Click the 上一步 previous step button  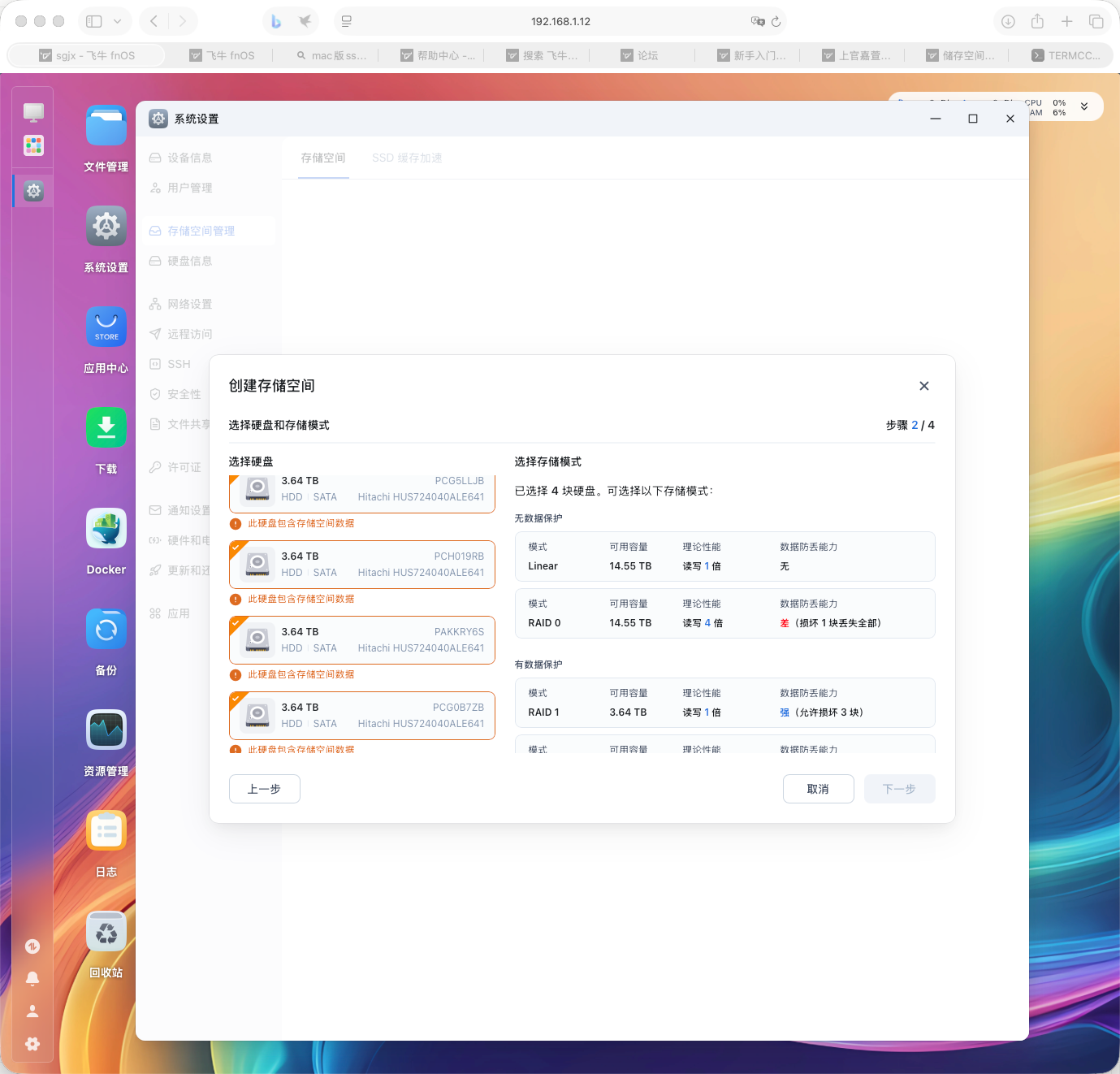click(265, 789)
